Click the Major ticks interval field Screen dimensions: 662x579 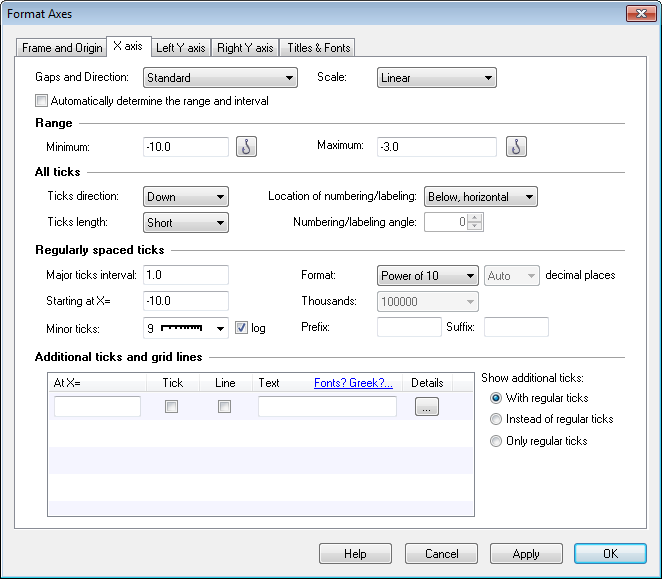coord(186,275)
